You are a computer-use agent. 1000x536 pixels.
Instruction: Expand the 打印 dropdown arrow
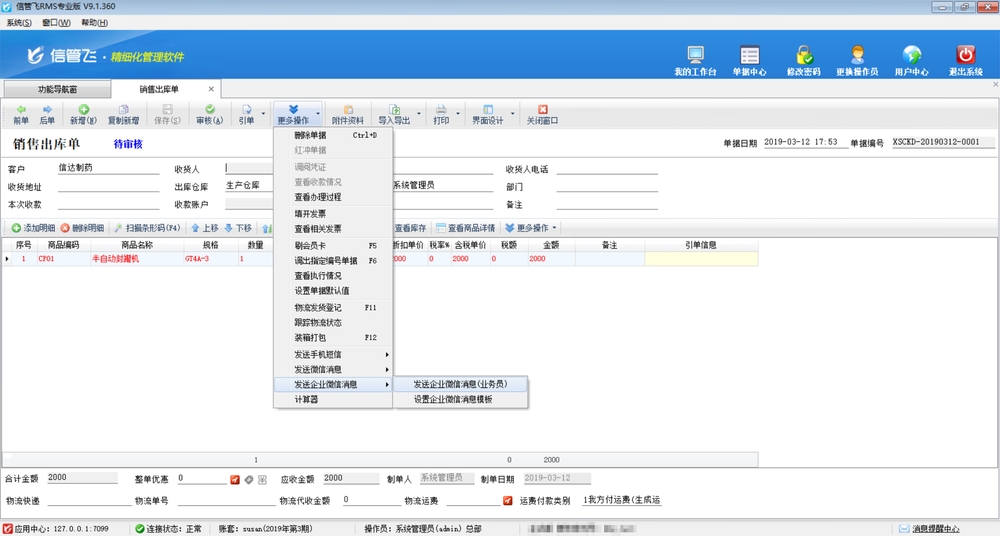(459, 114)
